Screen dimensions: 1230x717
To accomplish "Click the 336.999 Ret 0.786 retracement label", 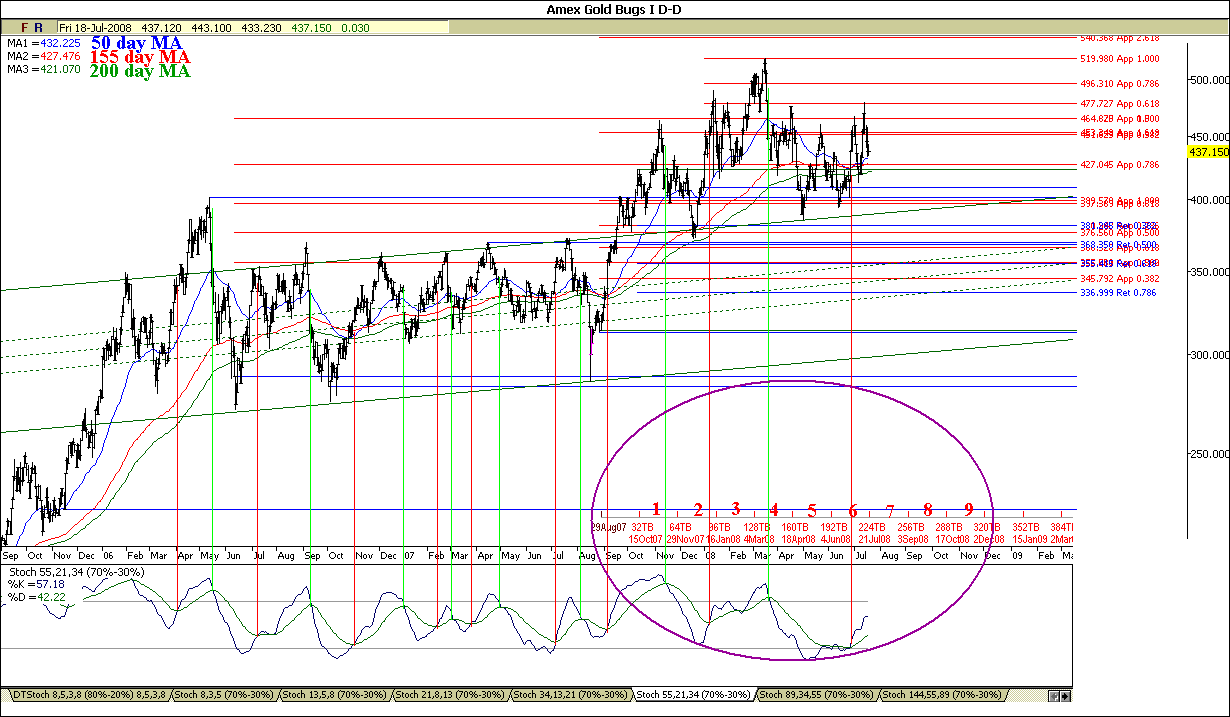I will (1119, 293).
